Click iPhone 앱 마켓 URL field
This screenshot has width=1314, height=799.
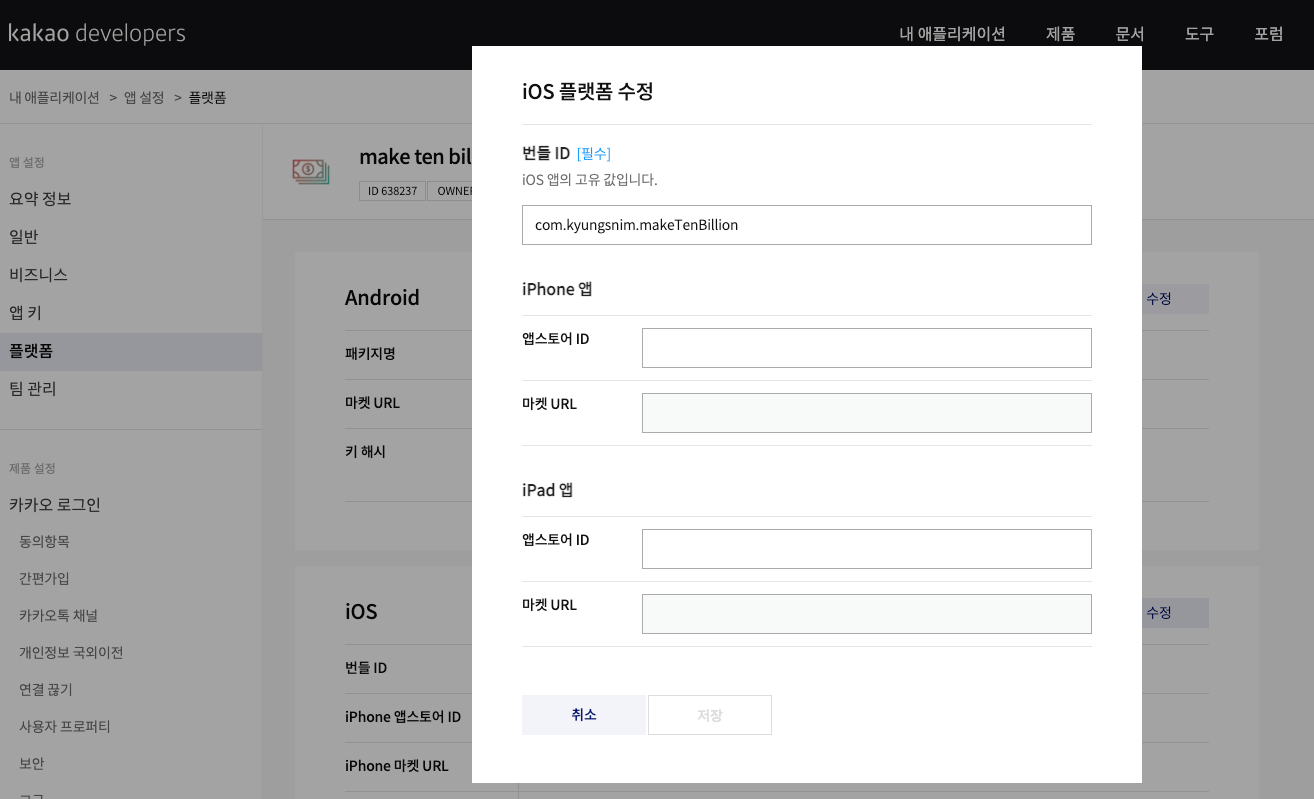tap(867, 413)
